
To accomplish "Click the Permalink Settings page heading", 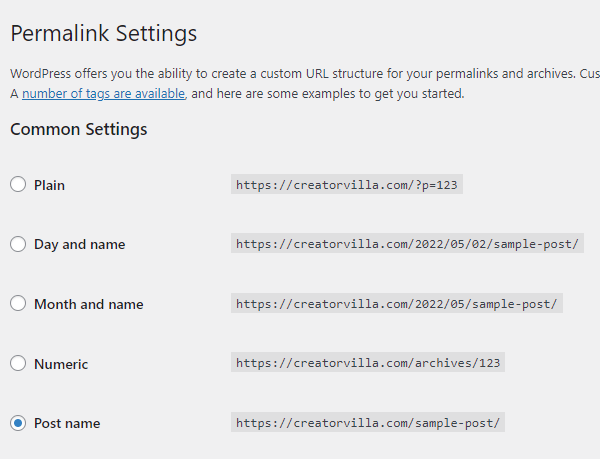I will (104, 33).
